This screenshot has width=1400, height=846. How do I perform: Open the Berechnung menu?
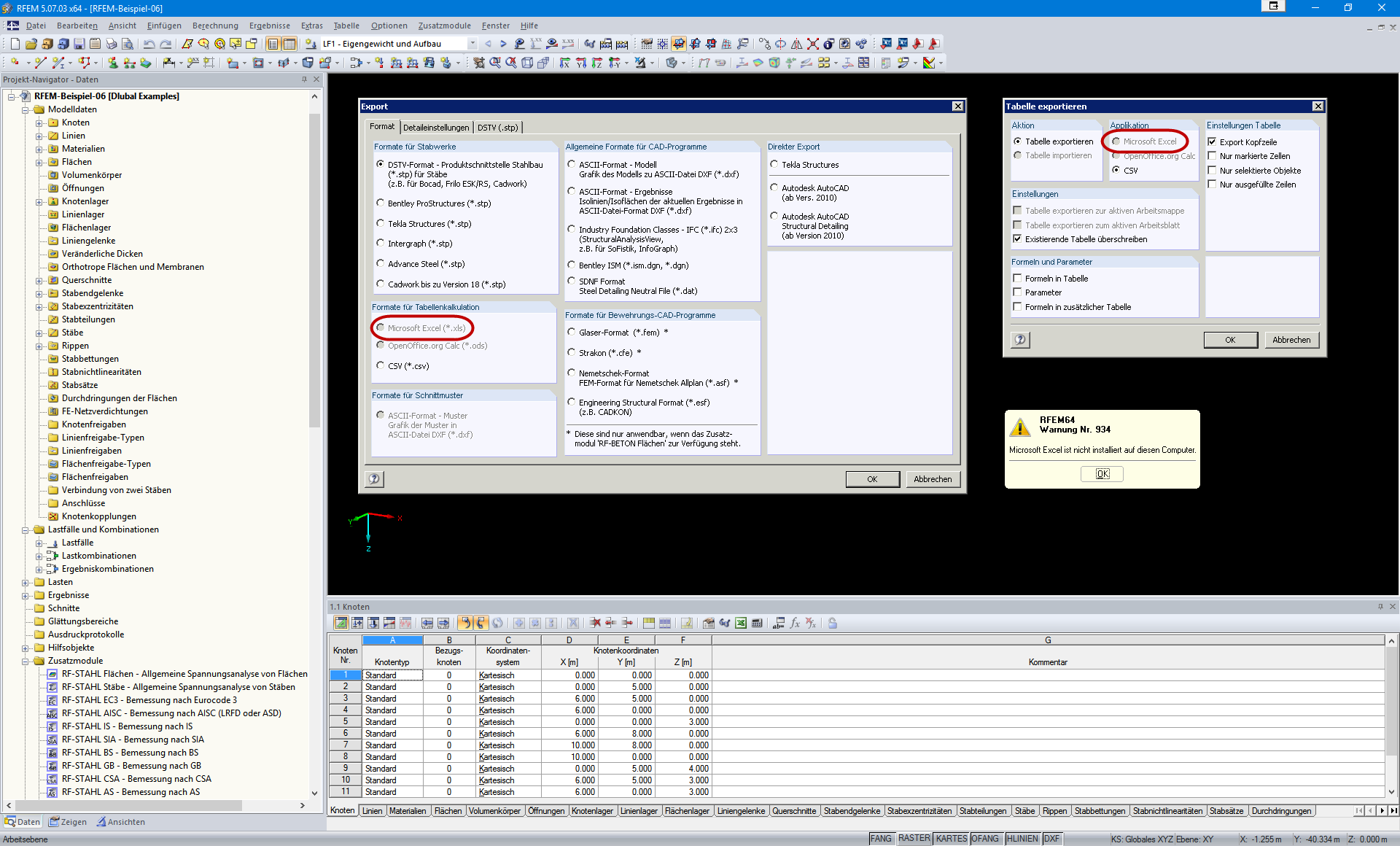pos(215,26)
